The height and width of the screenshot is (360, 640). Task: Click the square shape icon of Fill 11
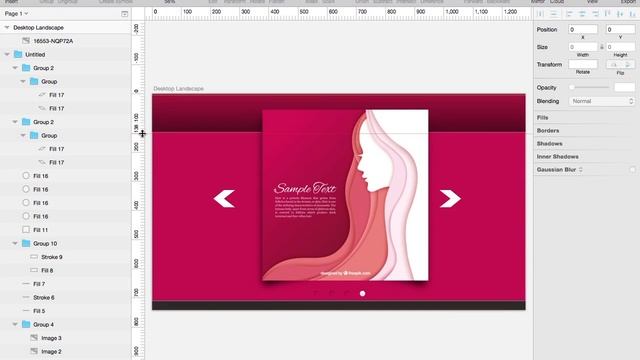[26, 230]
